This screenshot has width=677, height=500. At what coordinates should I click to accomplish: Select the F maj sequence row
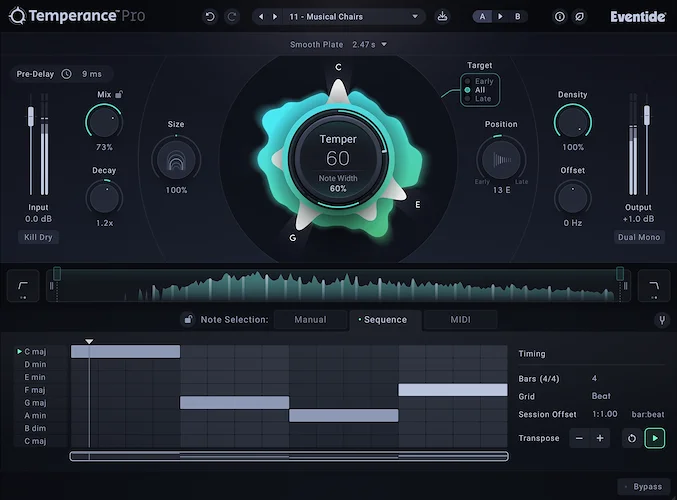pos(35,390)
